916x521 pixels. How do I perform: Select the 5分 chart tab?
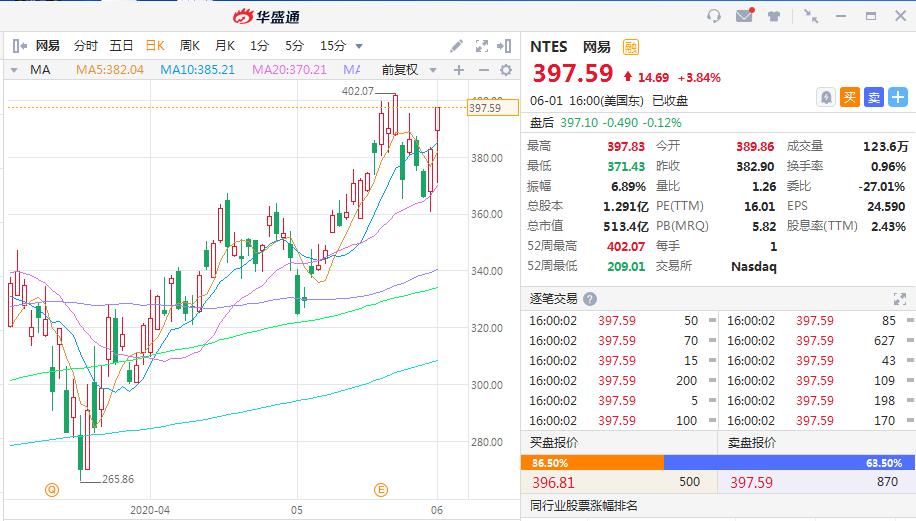(x=294, y=46)
